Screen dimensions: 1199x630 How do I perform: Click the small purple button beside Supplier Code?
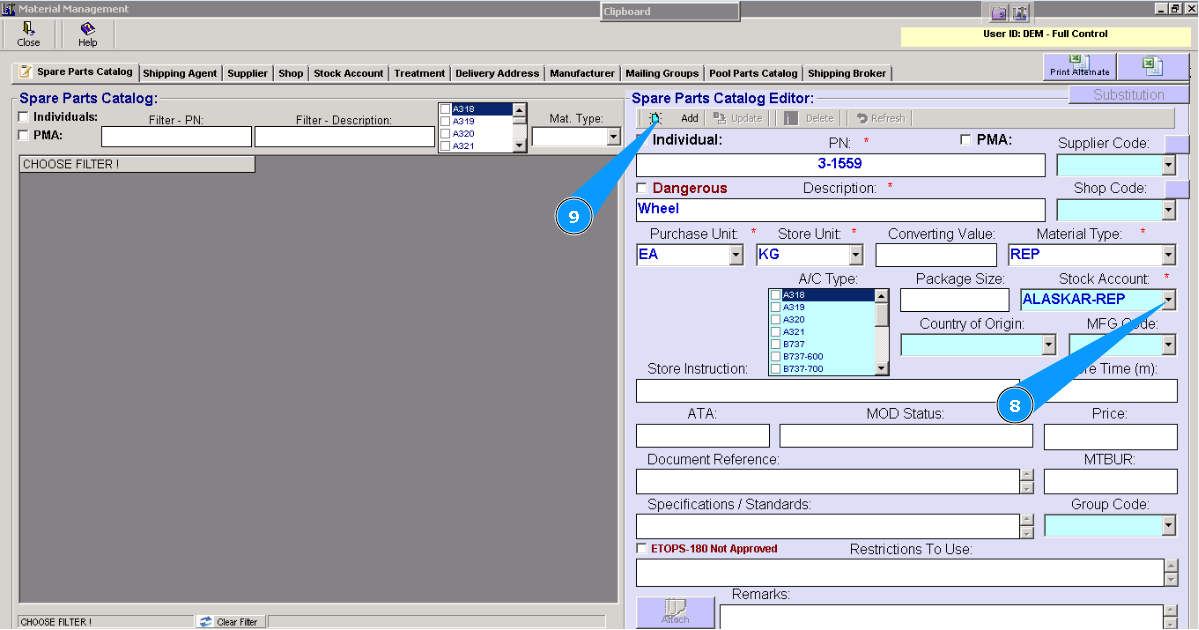click(1176, 144)
